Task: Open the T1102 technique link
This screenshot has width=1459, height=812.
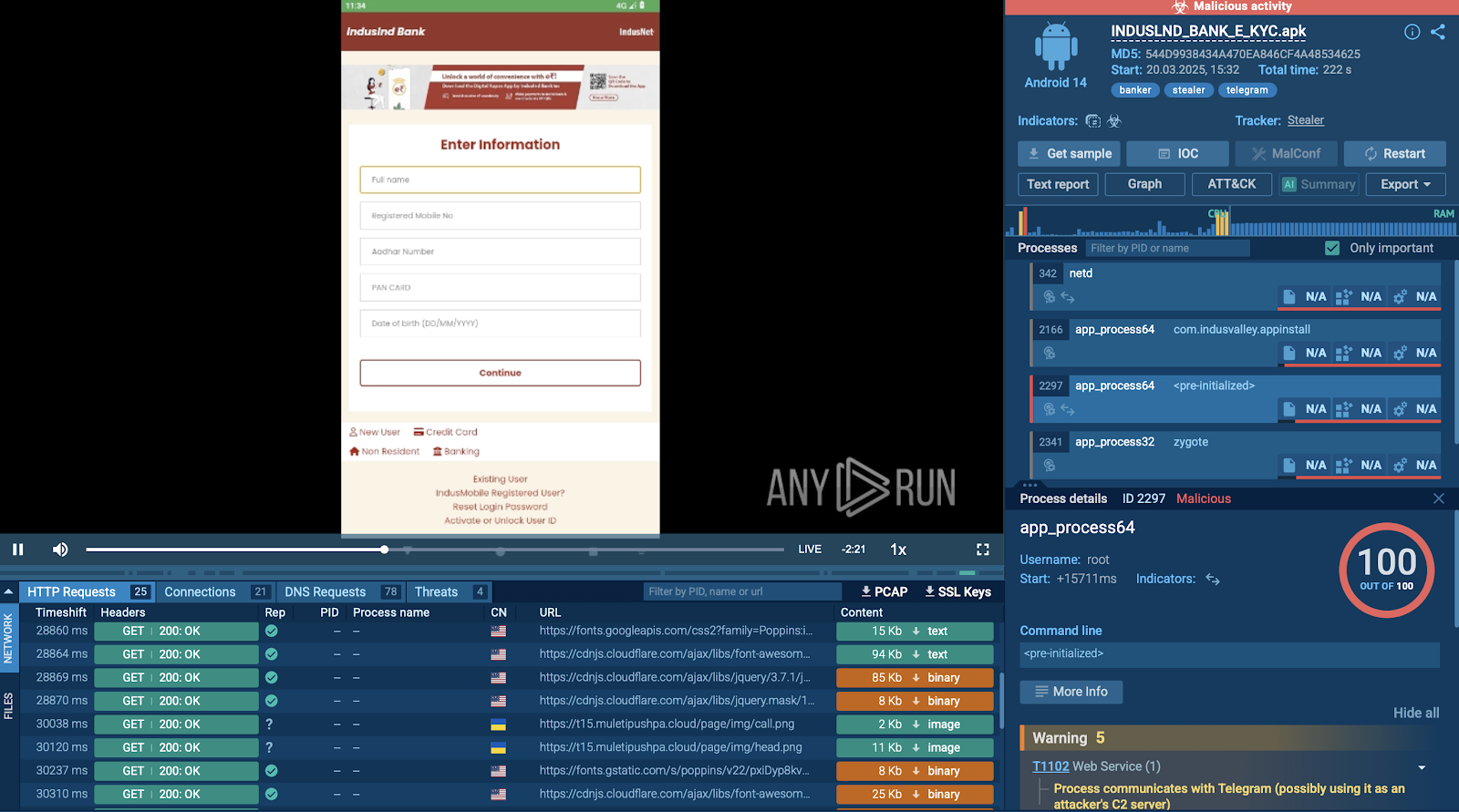Action: 1050,766
